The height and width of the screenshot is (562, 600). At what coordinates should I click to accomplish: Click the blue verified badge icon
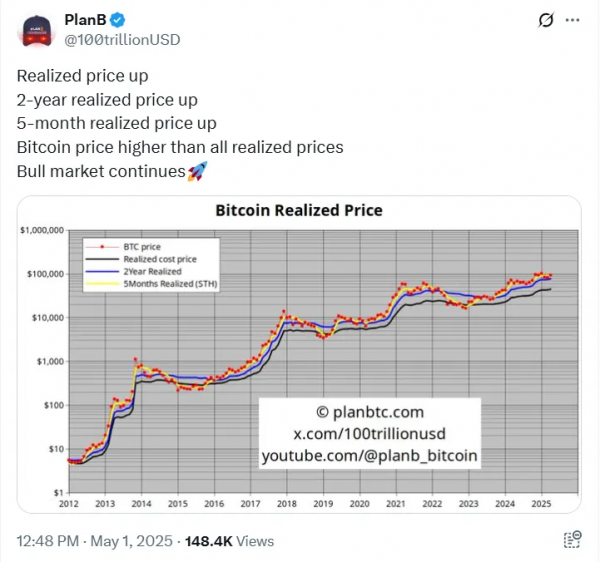pyautogui.click(x=117, y=20)
